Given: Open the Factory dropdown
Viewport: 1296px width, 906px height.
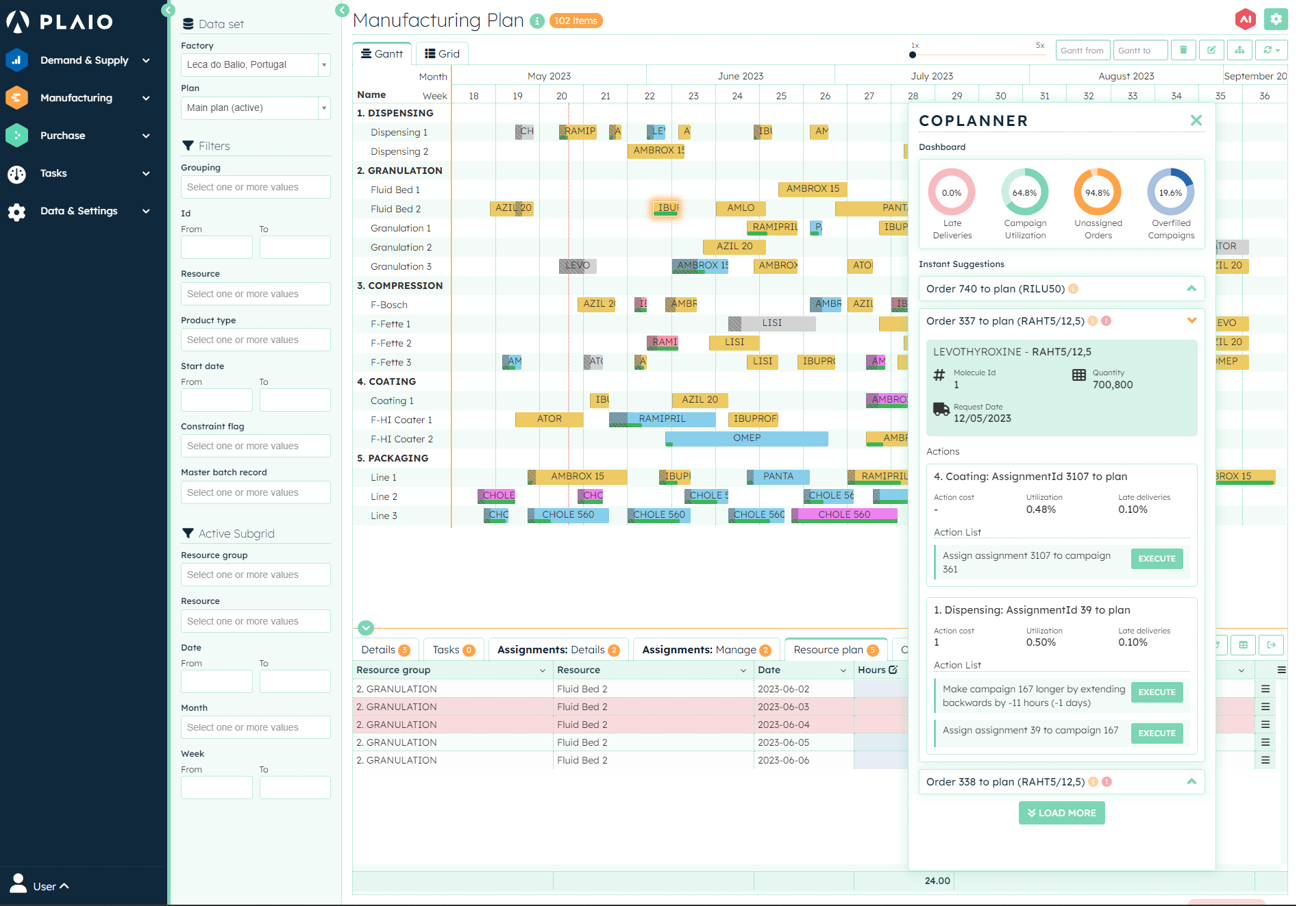Looking at the screenshot, I should point(255,65).
